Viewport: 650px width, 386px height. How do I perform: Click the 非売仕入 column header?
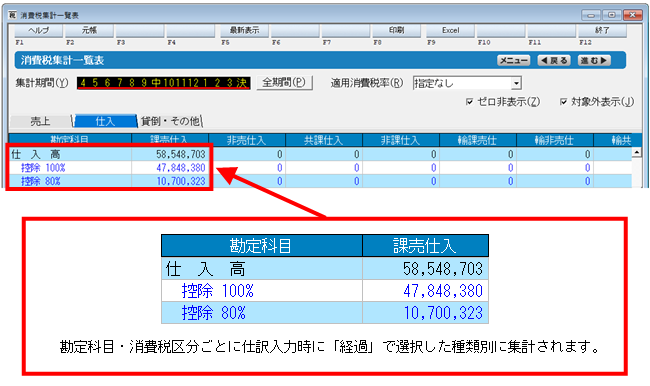coord(247,140)
